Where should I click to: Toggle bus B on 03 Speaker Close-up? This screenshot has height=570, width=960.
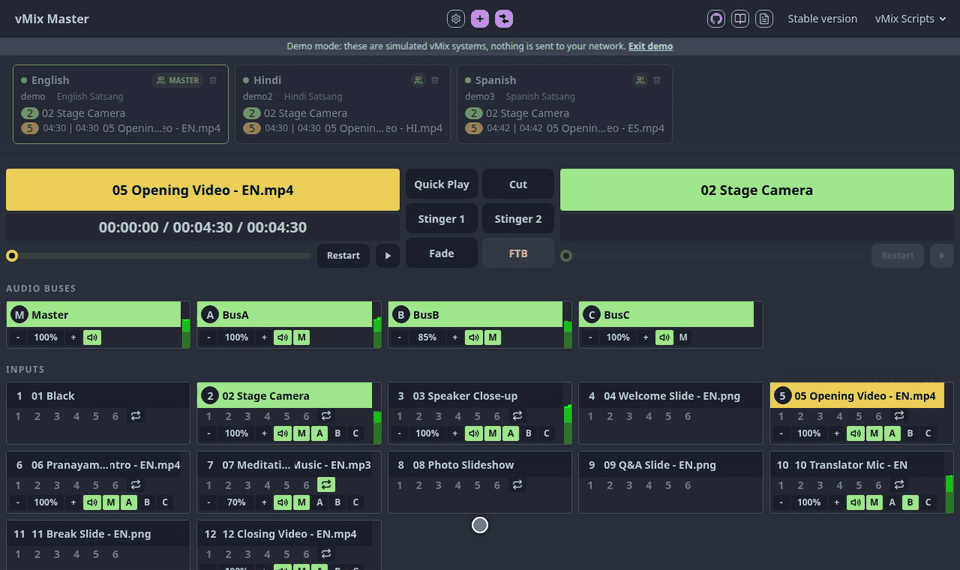(528, 433)
